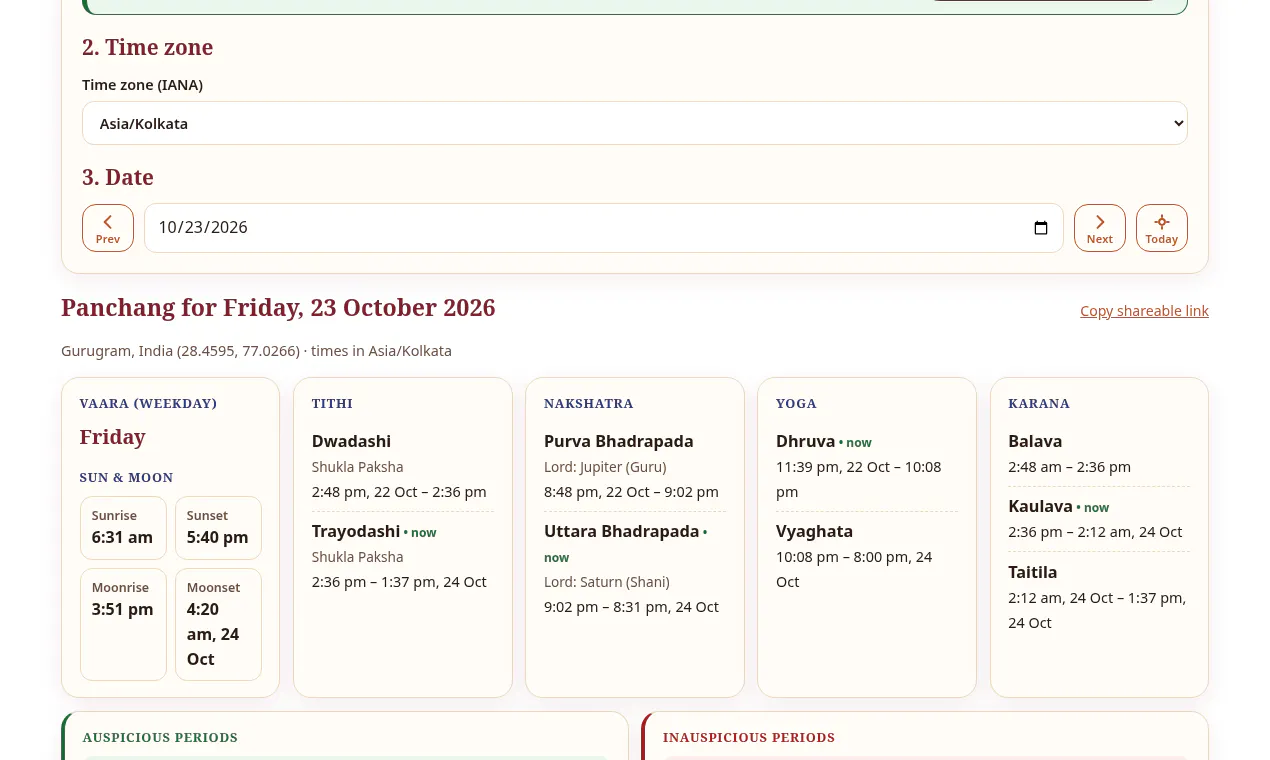The width and height of the screenshot is (1270, 760).
Task: Select the Sunrise 6:31 am tile
Action: [x=123, y=528]
